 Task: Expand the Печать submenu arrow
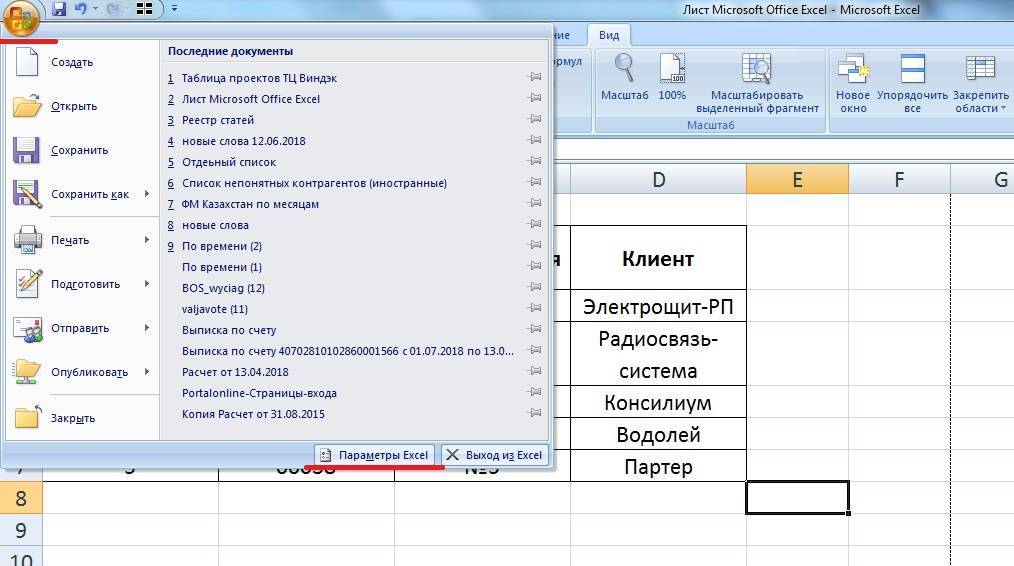point(146,240)
